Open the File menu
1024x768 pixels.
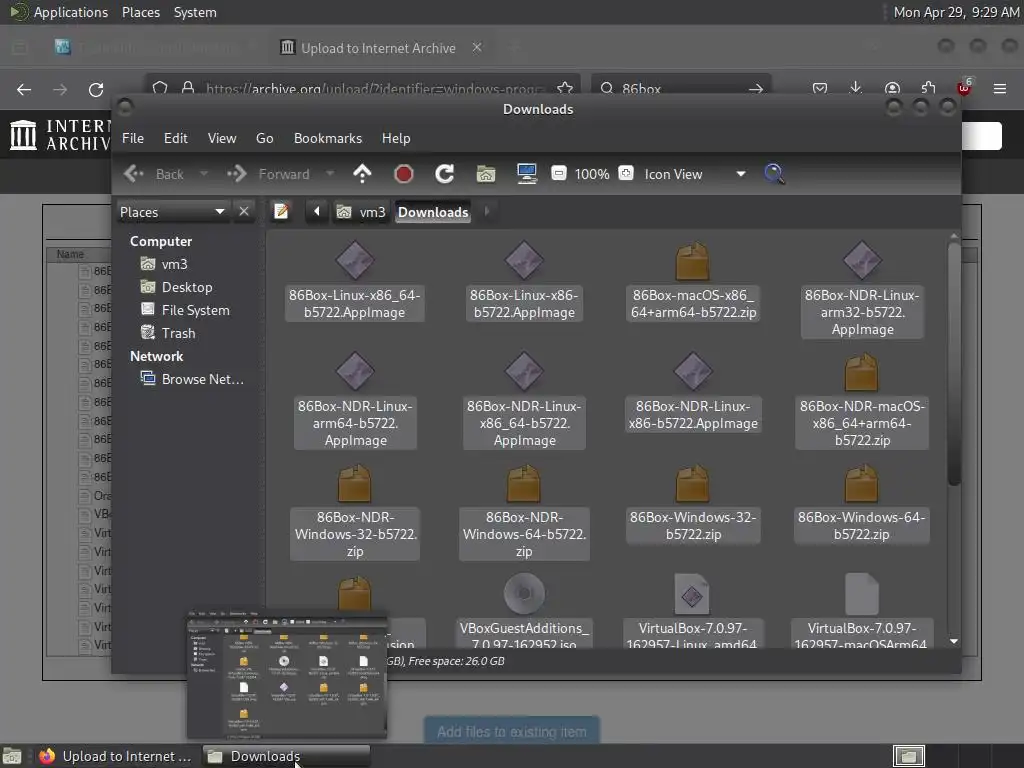click(x=133, y=138)
